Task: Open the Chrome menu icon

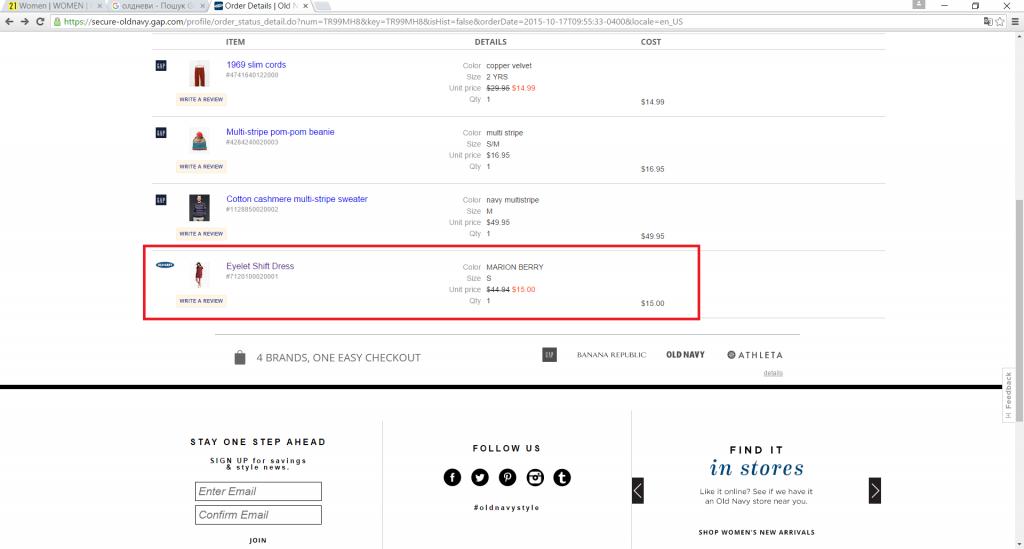Action: (x=1015, y=22)
